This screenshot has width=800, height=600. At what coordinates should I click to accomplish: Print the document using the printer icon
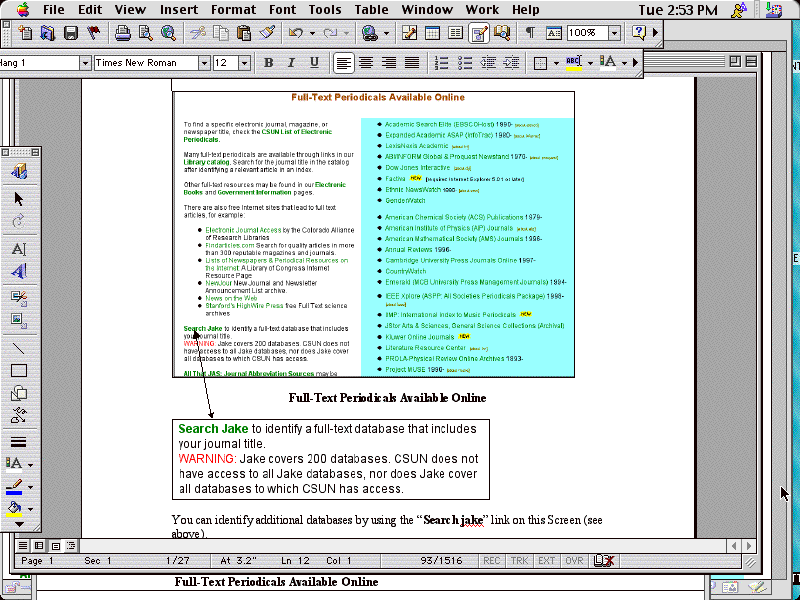[x=122, y=33]
